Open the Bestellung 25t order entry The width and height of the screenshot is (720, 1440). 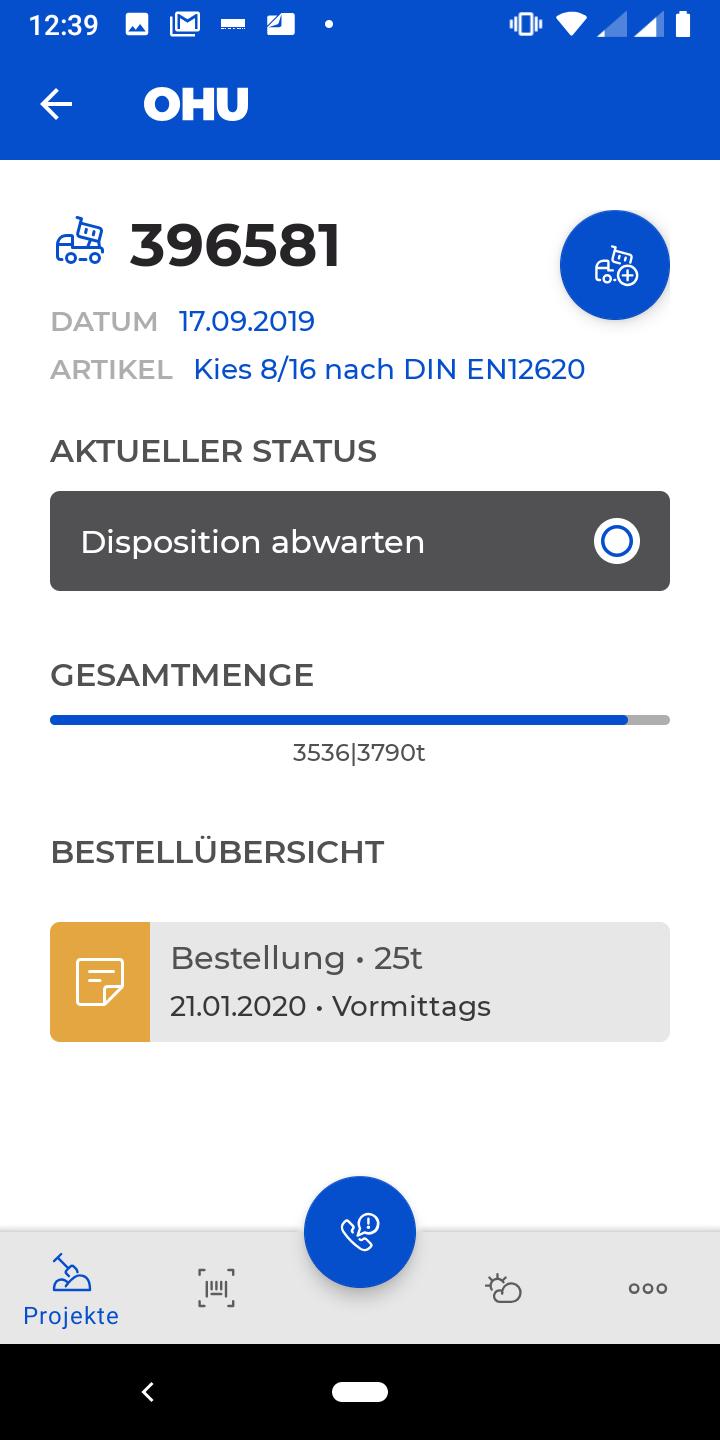(x=360, y=982)
